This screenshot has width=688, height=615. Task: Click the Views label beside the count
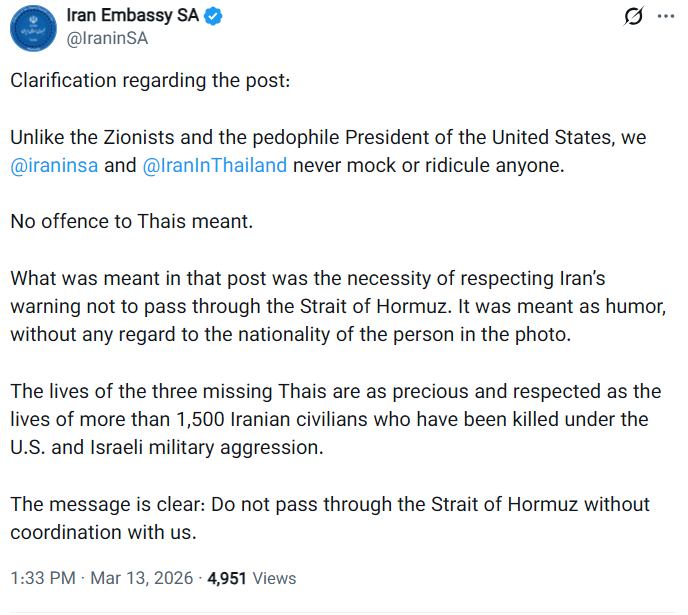click(x=275, y=578)
